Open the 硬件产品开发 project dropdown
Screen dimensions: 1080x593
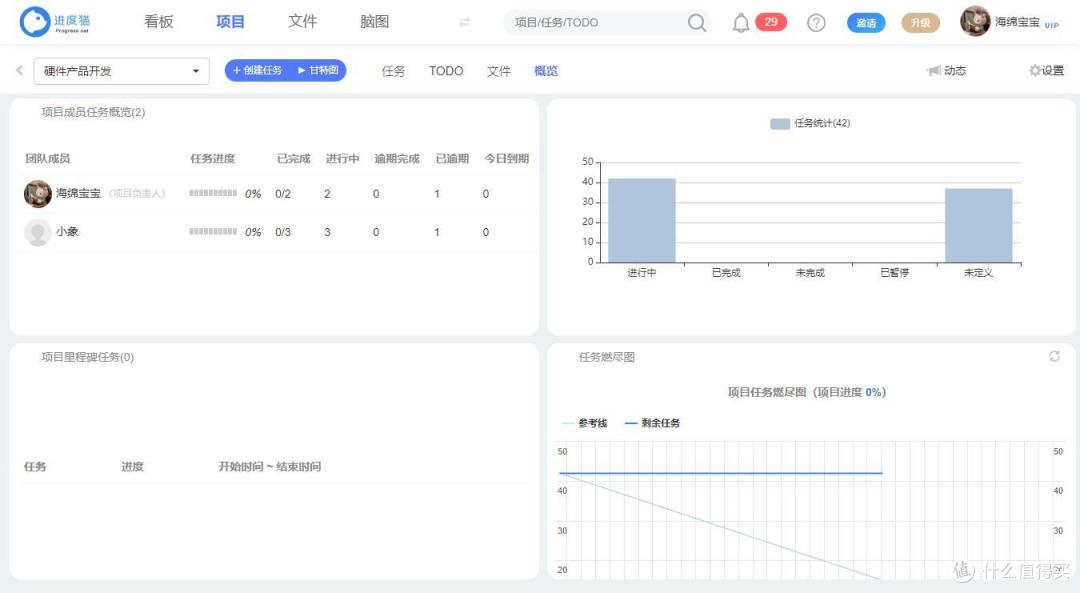point(121,71)
